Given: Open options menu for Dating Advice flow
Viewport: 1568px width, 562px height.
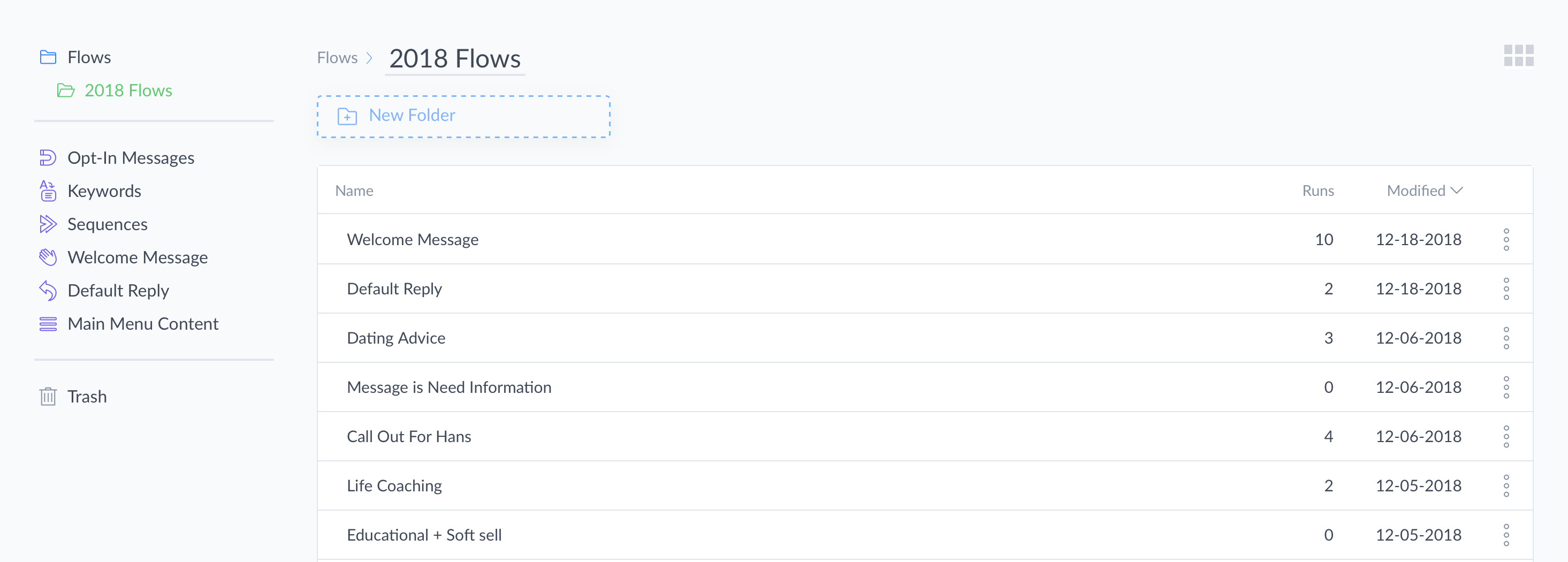Looking at the screenshot, I should [x=1506, y=338].
